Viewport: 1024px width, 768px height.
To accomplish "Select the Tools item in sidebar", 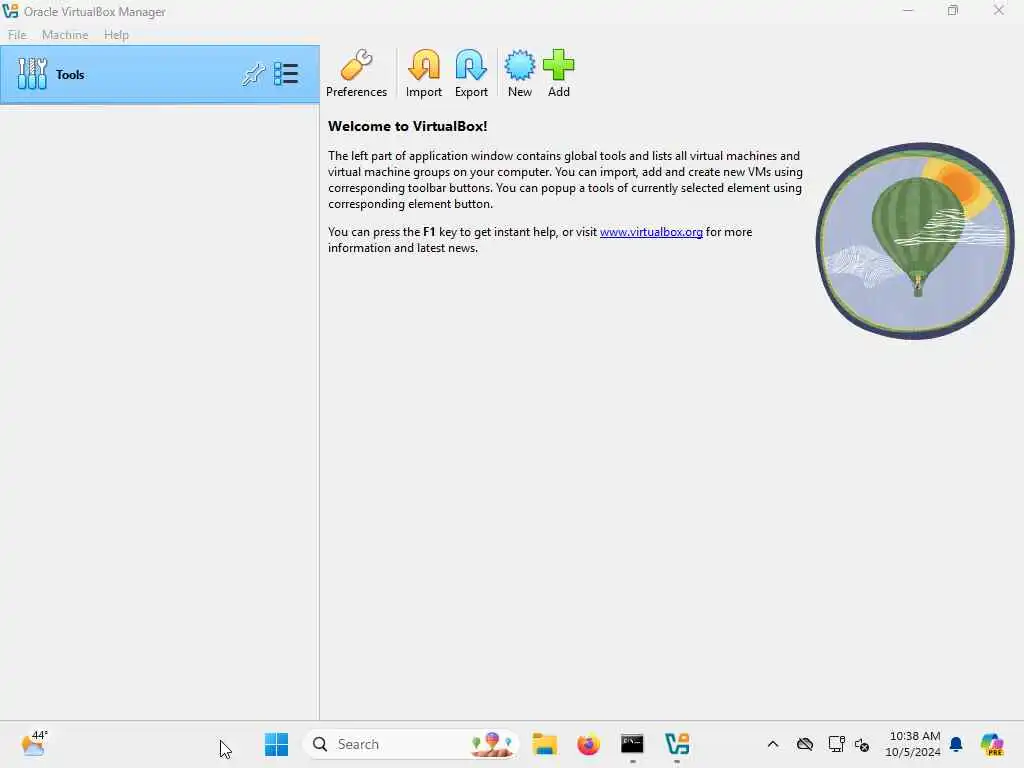I will (159, 74).
